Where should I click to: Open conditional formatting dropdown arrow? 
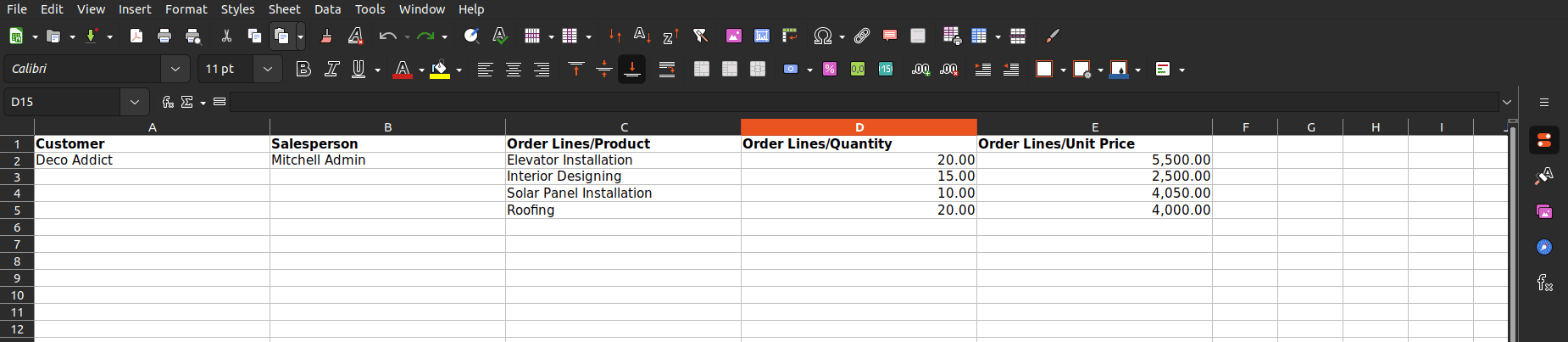[1182, 70]
